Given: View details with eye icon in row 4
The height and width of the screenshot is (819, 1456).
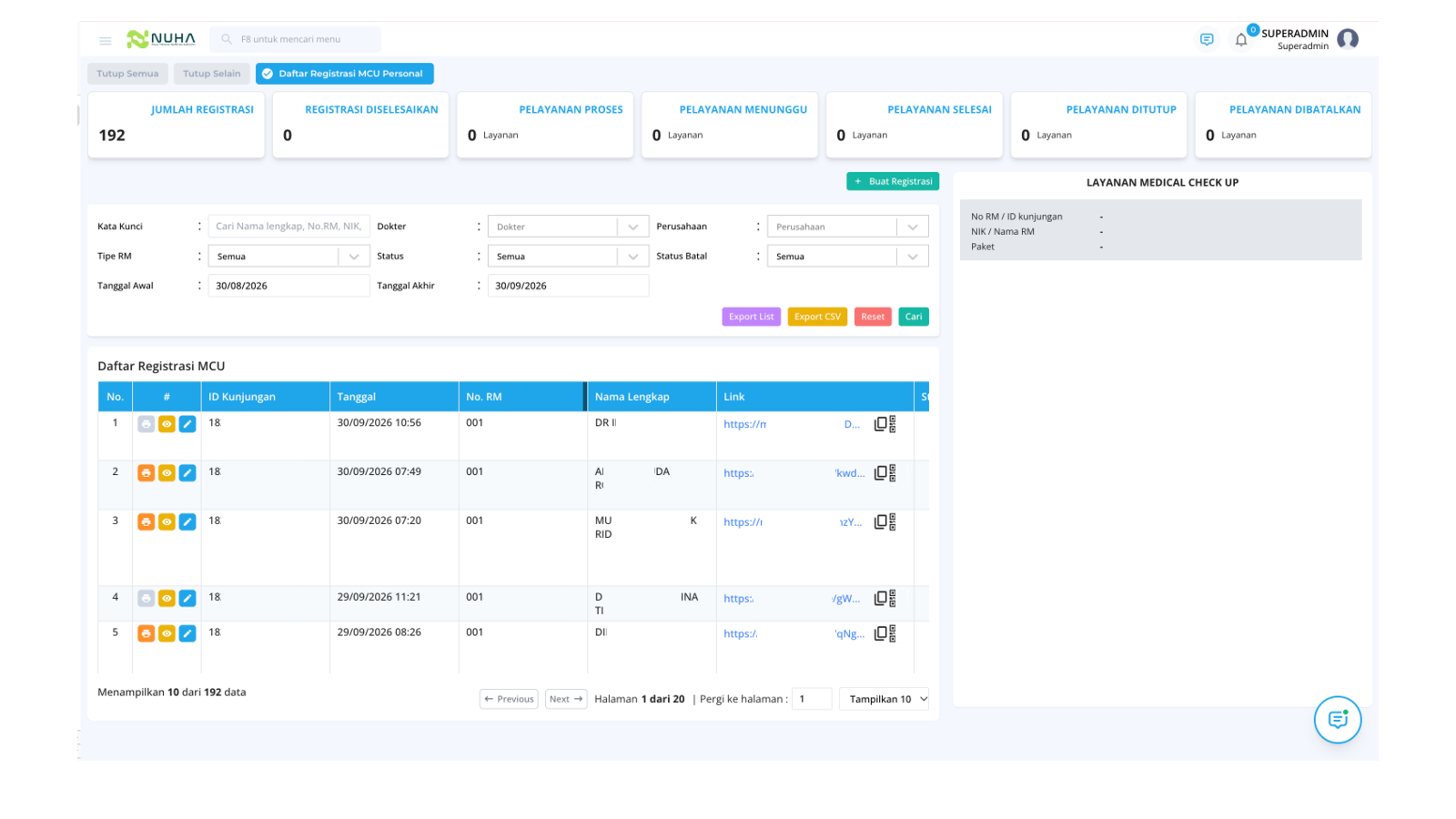Looking at the screenshot, I should click(167, 599).
